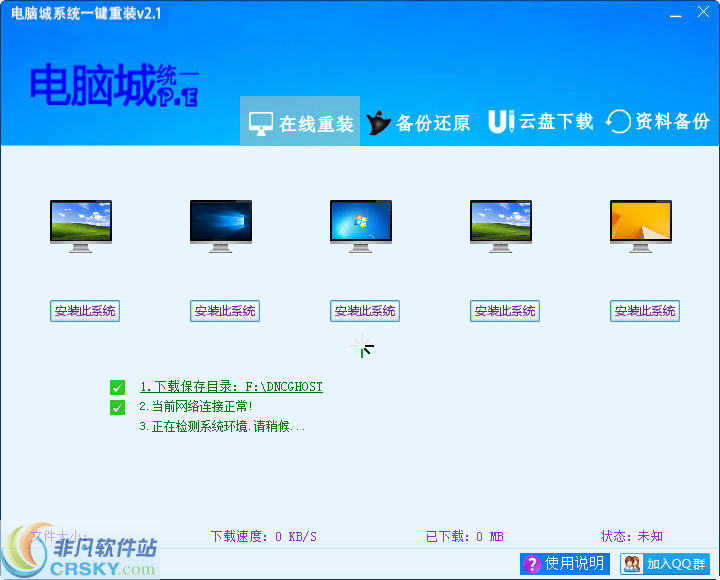The height and width of the screenshot is (580, 720).
Task: Click 安装此系统 under the Windows 10 monitor
Action: click(225, 311)
